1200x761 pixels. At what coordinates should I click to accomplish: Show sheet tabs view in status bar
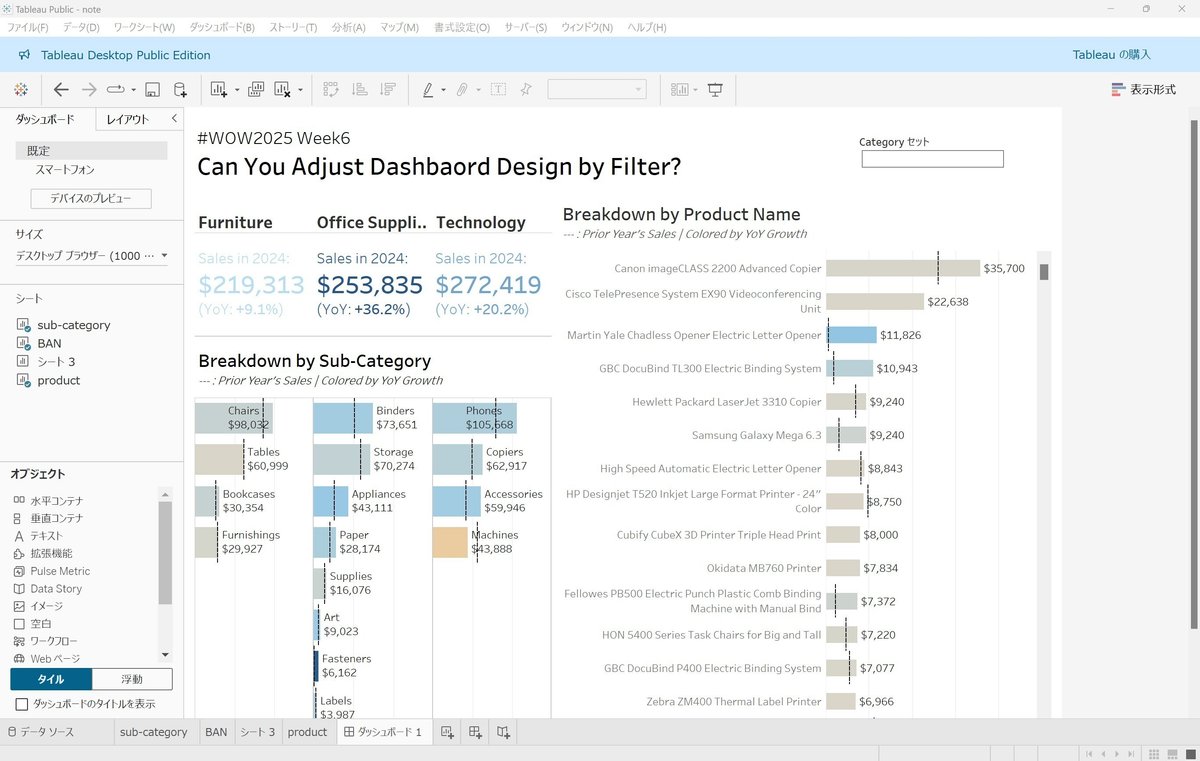pos(1189,753)
